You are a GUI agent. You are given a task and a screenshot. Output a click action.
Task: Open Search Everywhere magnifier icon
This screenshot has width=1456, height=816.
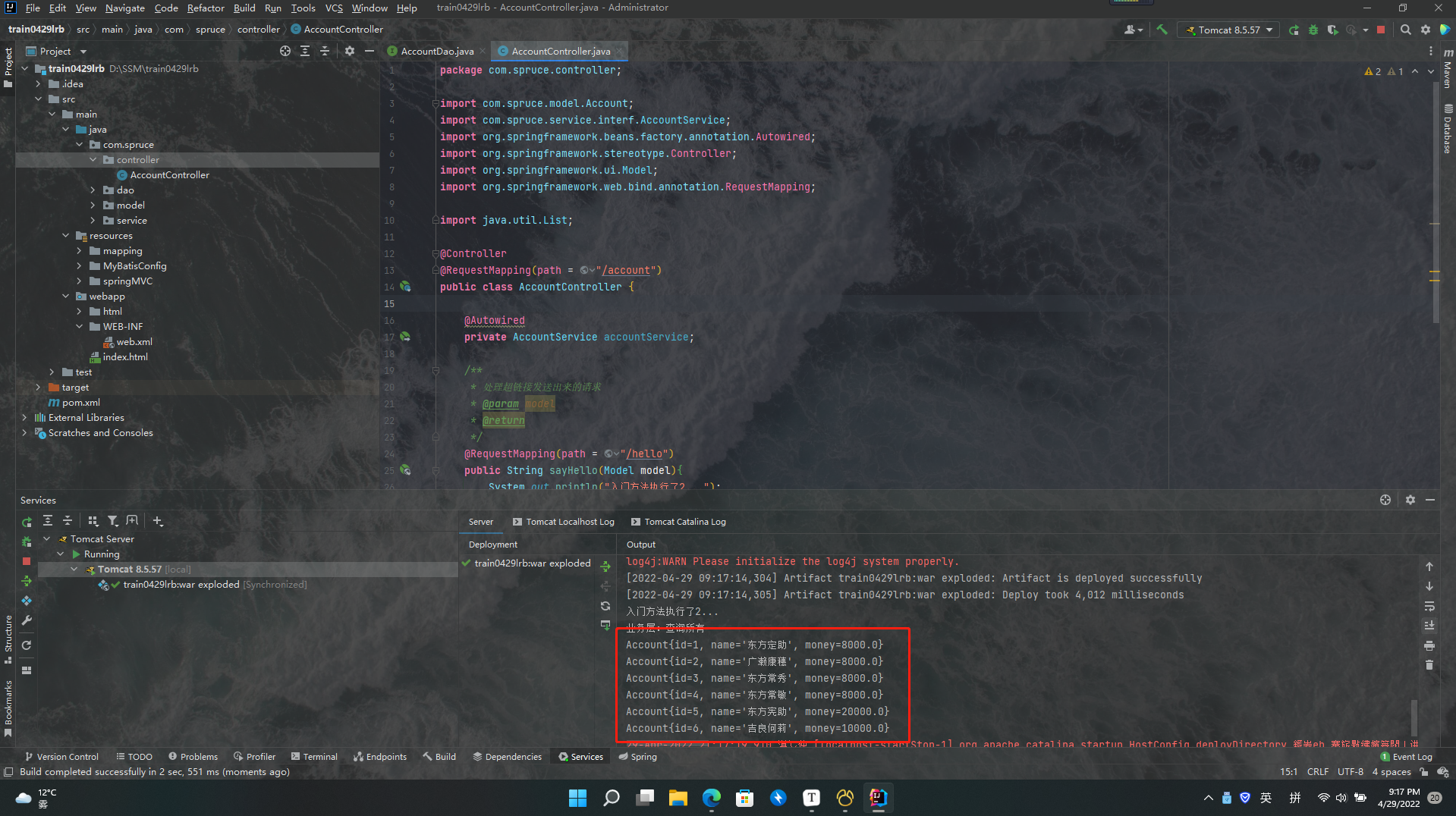1405,30
